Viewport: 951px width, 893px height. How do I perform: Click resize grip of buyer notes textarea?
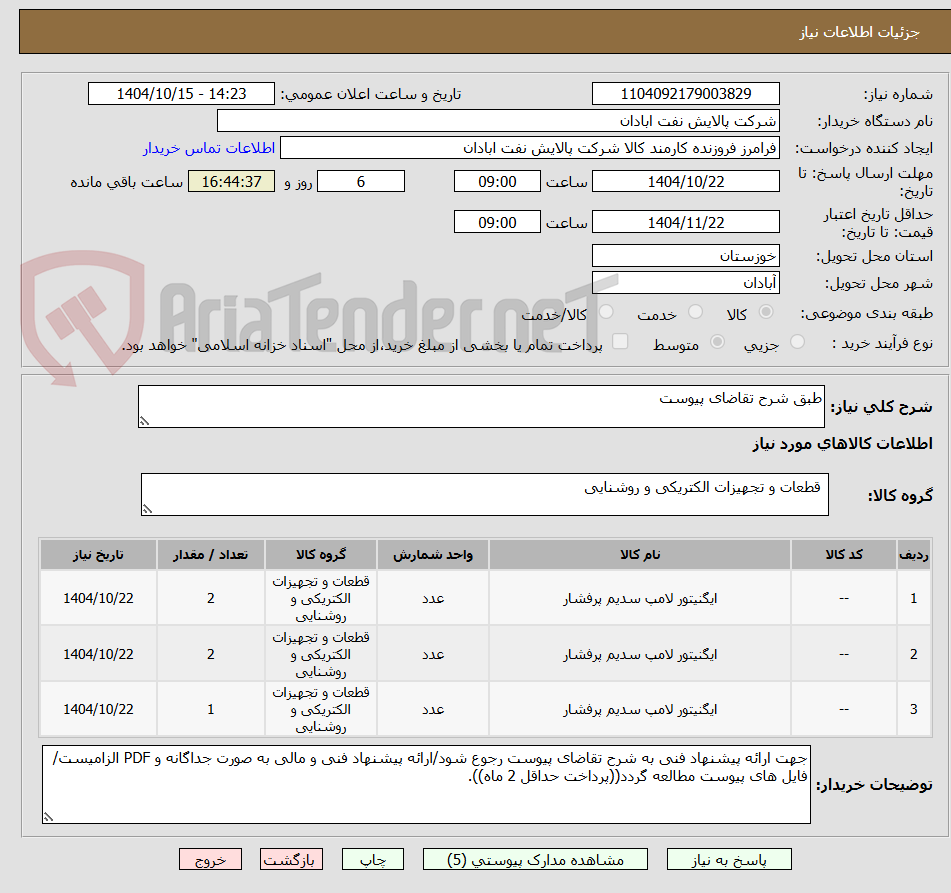49,817
